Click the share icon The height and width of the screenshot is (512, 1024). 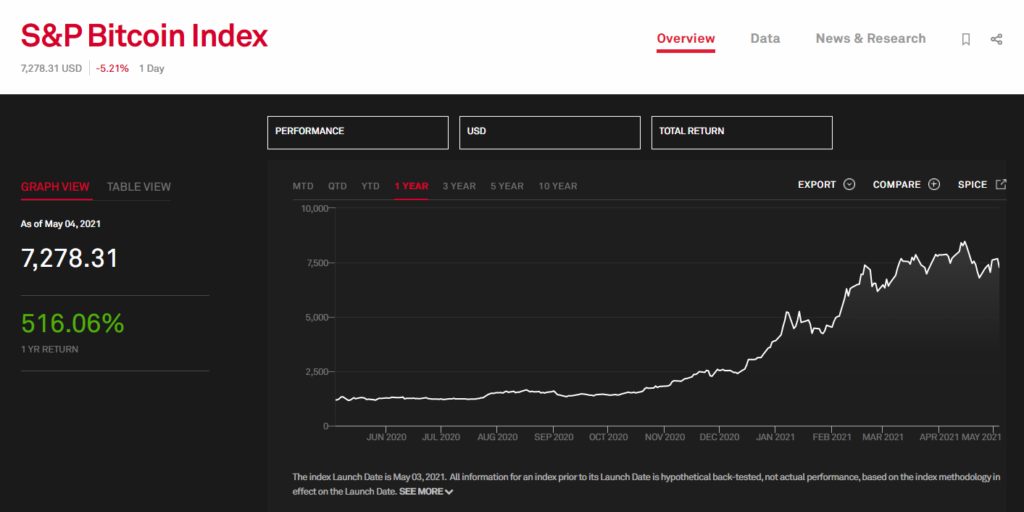997,40
